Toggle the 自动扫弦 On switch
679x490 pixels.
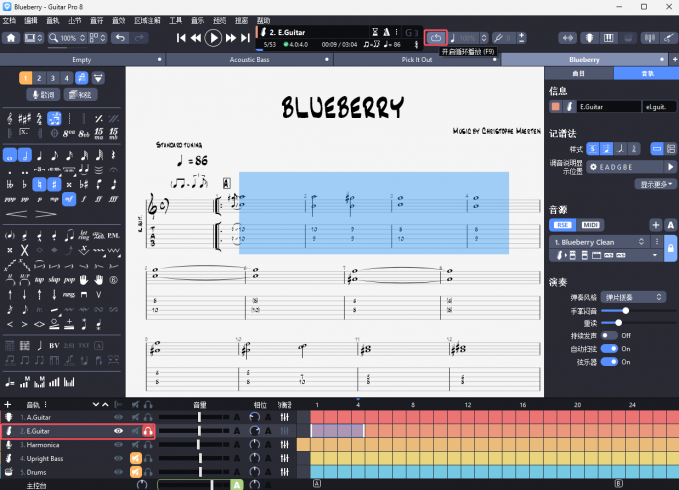point(609,348)
